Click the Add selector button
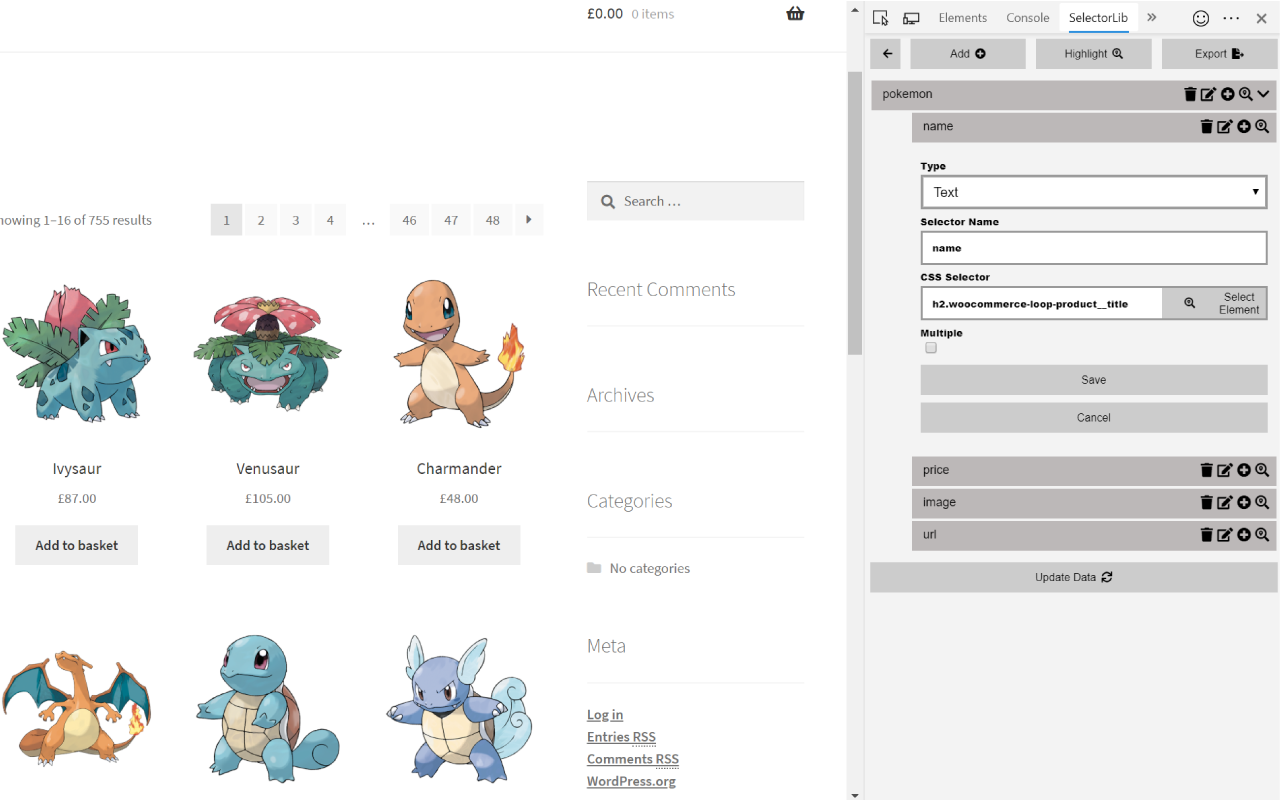Screen dimensions: 1280x800 tap(968, 54)
